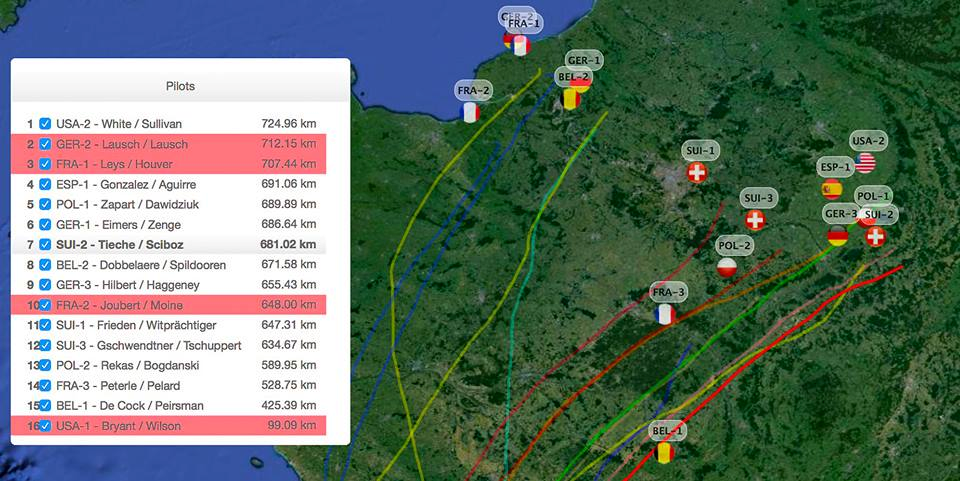Click the FRA-2 French flag marker
This screenshot has height=481, width=960.
point(471,112)
